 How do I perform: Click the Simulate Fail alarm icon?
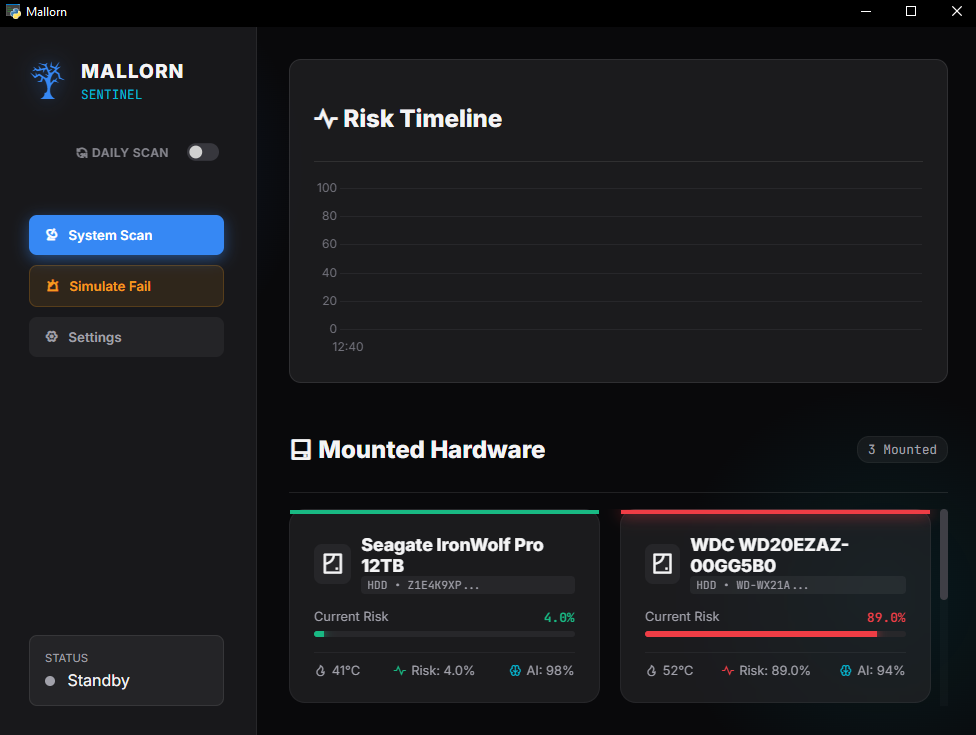[51, 286]
